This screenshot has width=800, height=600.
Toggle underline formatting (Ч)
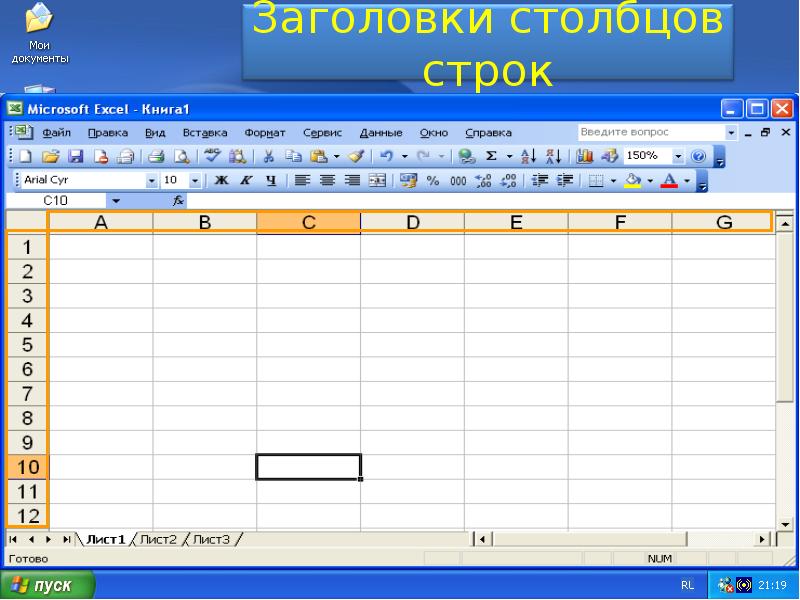pyautogui.click(x=270, y=181)
